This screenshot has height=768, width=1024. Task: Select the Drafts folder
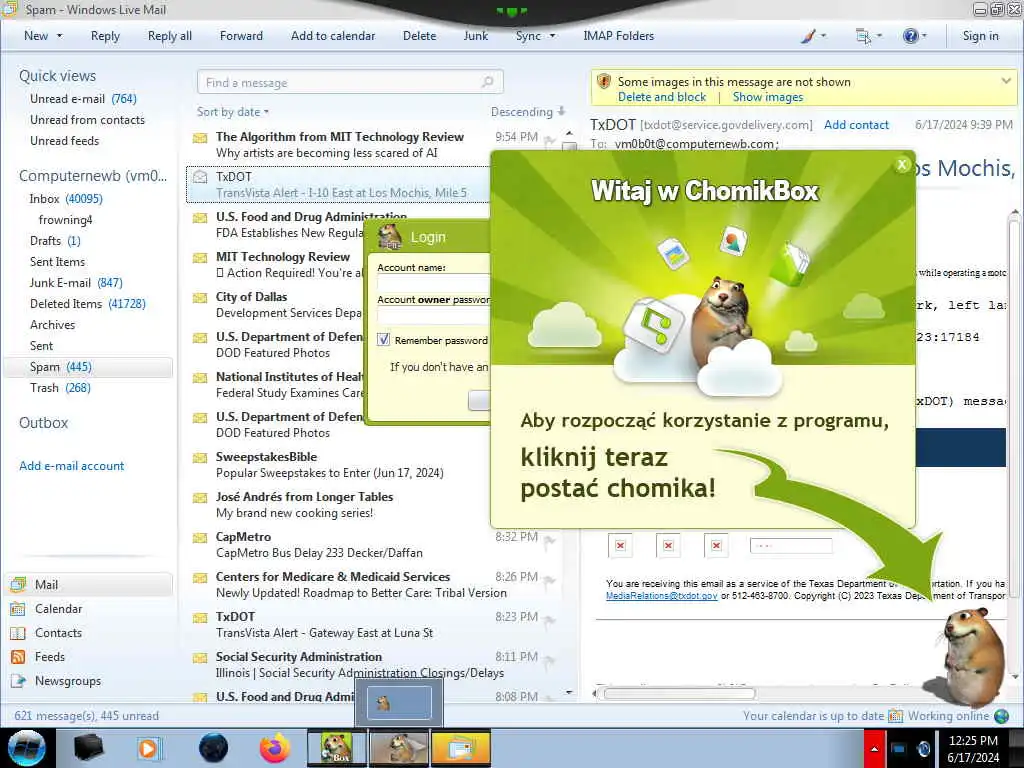pos(55,240)
